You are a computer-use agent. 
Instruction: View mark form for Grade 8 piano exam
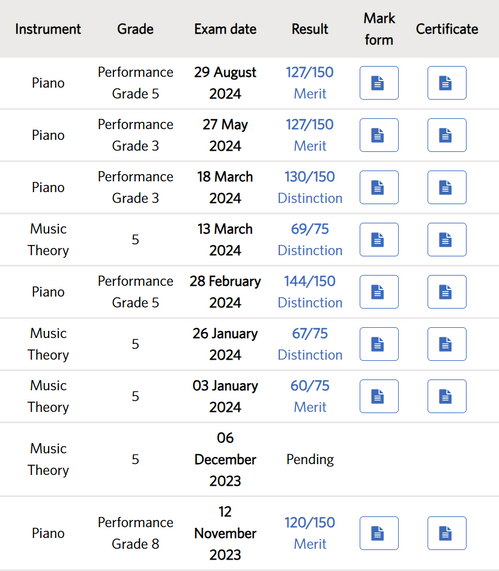point(379,533)
